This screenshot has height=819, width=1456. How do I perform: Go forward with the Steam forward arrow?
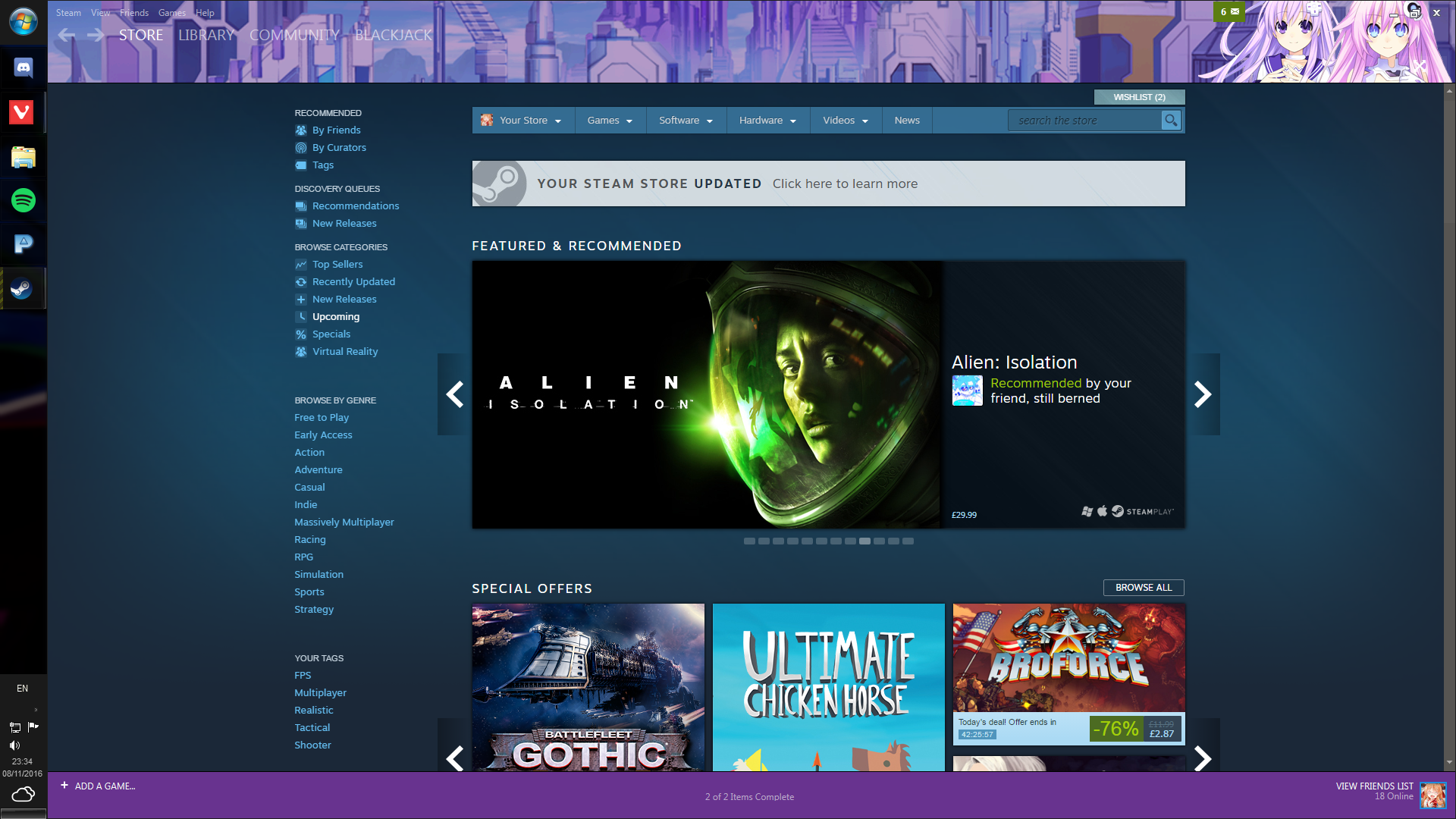(96, 35)
